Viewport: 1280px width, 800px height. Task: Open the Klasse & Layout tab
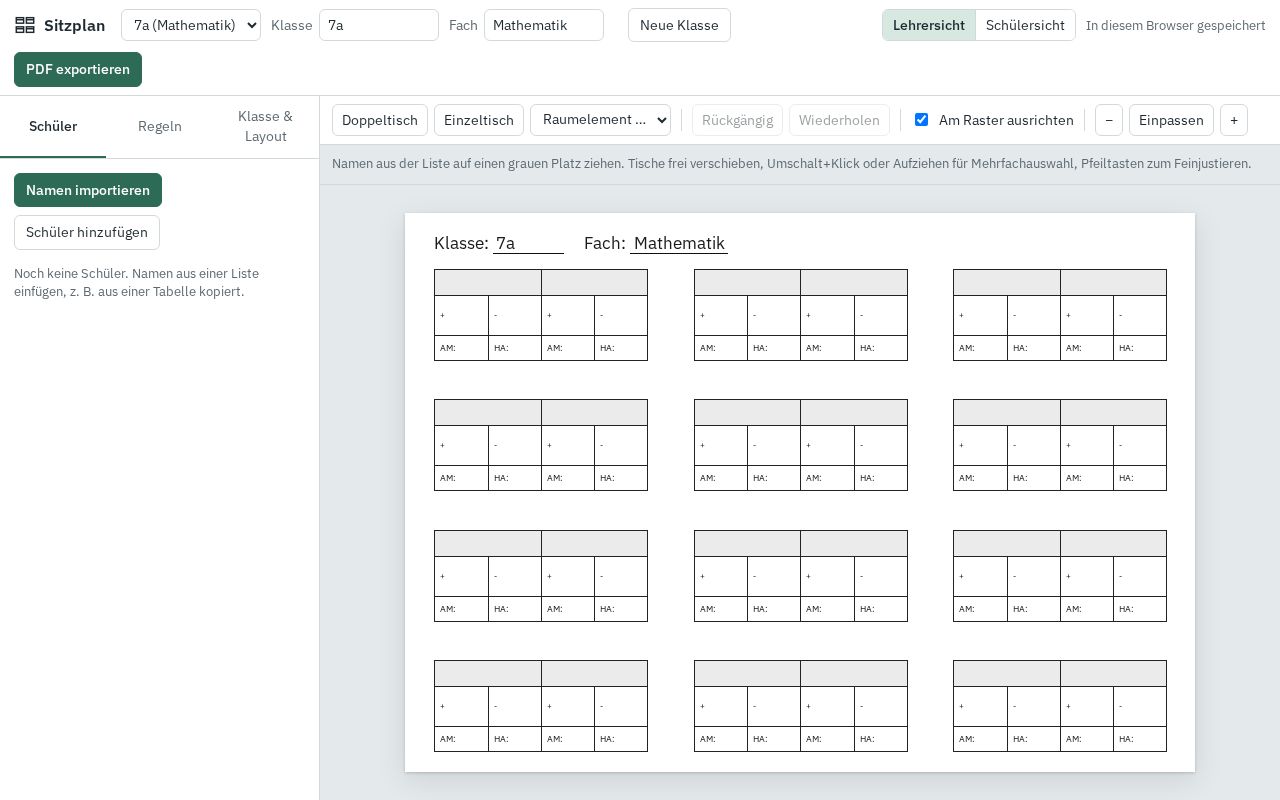tap(265, 127)
